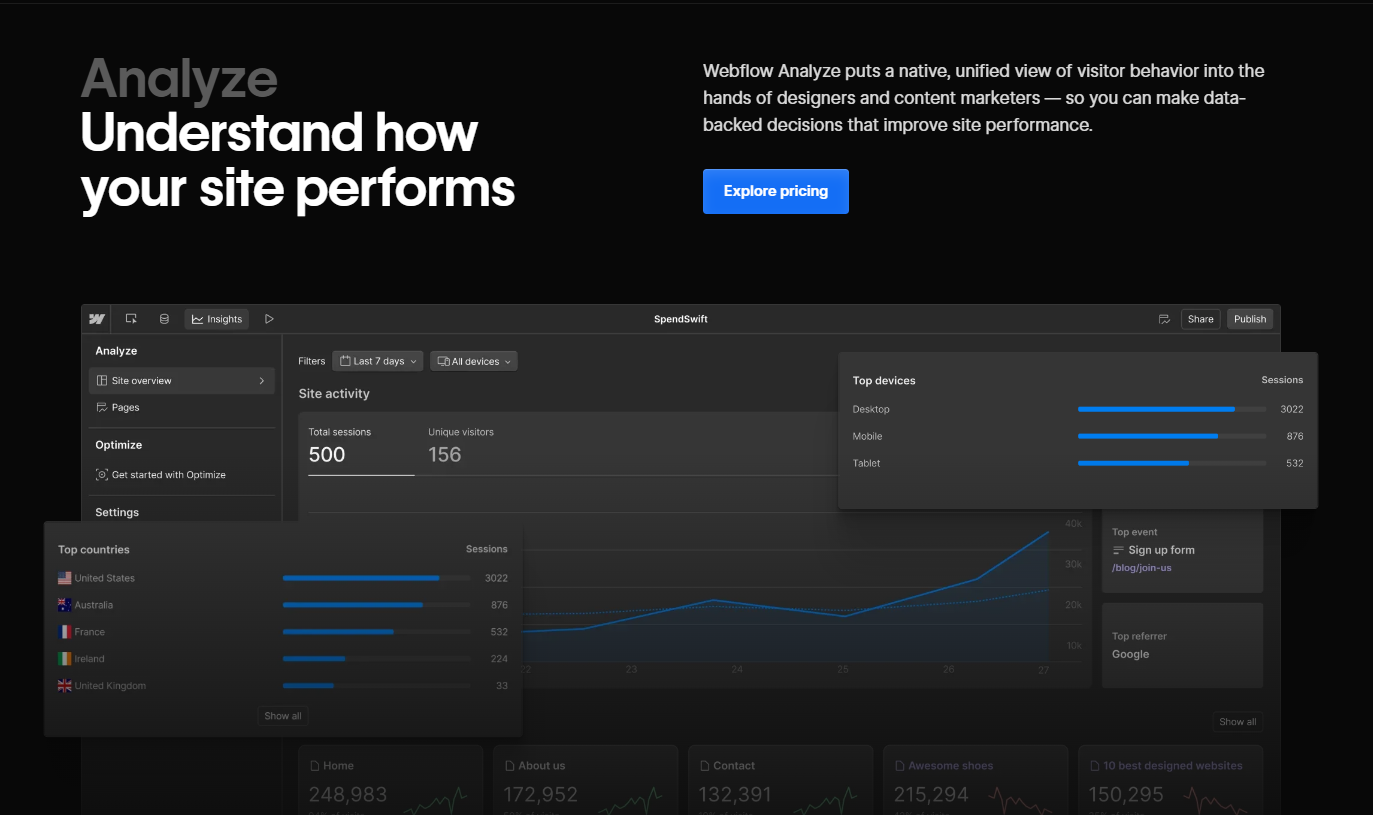1373x815 pixels.
Task: Click the page icon beside Contact
Action: pos(704,766)
